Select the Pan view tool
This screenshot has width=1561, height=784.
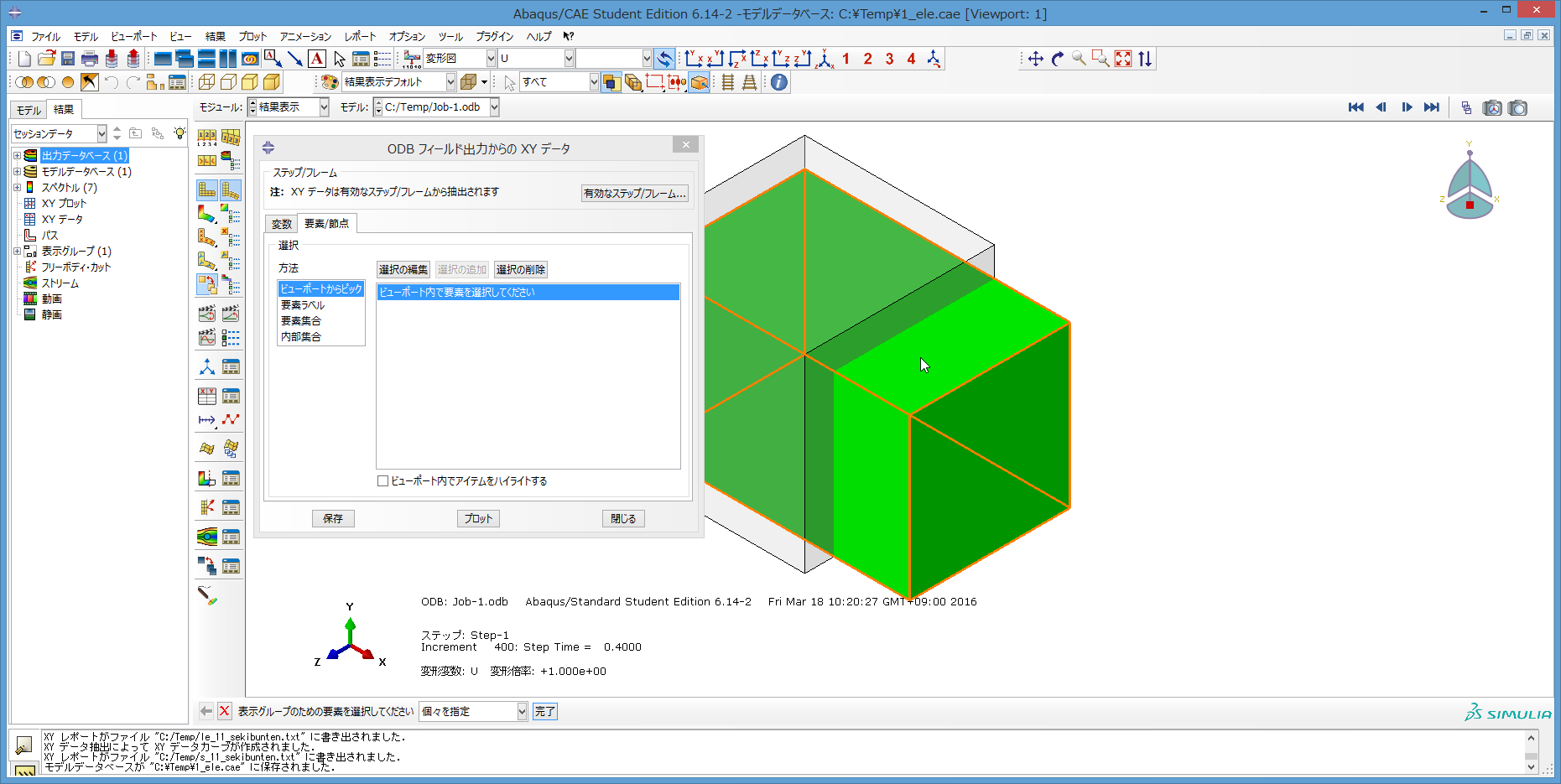pos(1036,59)
